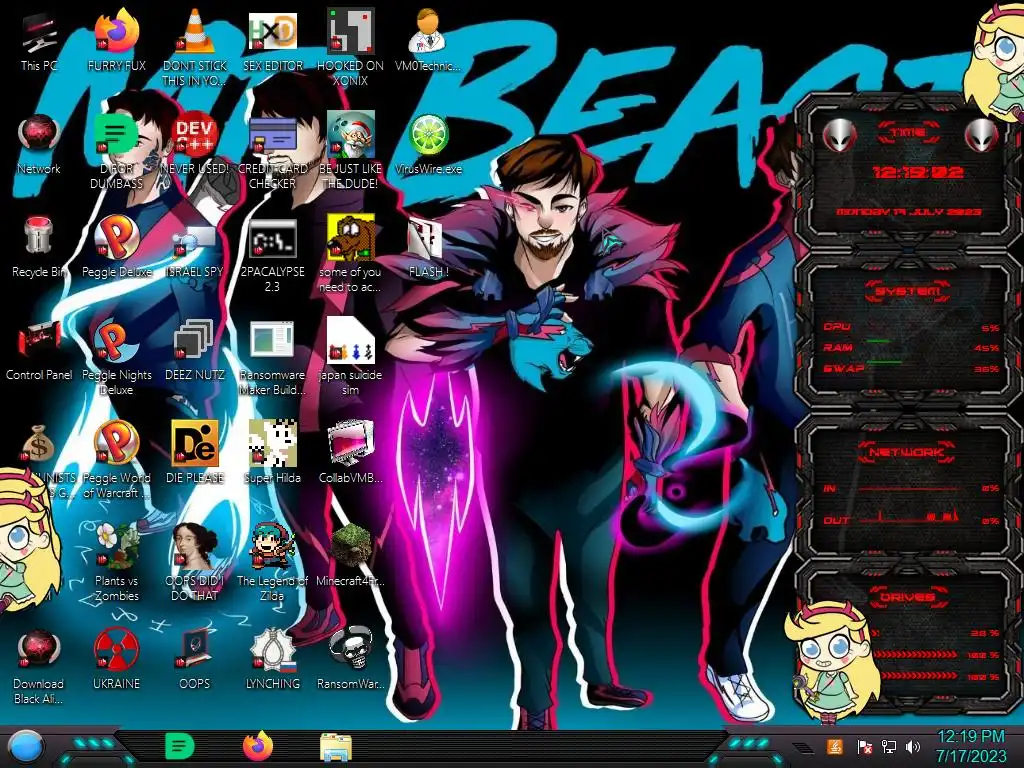
Task: Click the NETWORK header on the widget
Action: [x=908, y=451]
